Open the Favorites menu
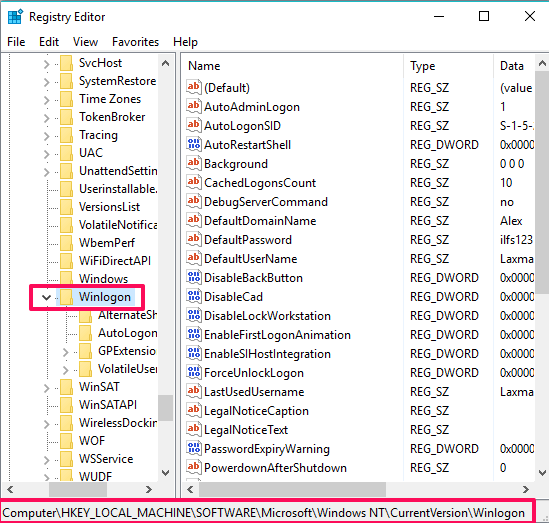 [x=135, y=42]
